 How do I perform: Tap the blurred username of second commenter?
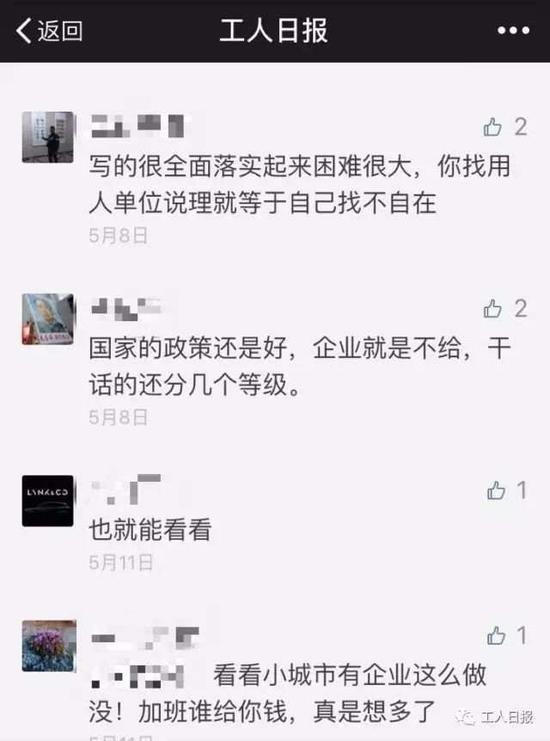pos(126,308)
